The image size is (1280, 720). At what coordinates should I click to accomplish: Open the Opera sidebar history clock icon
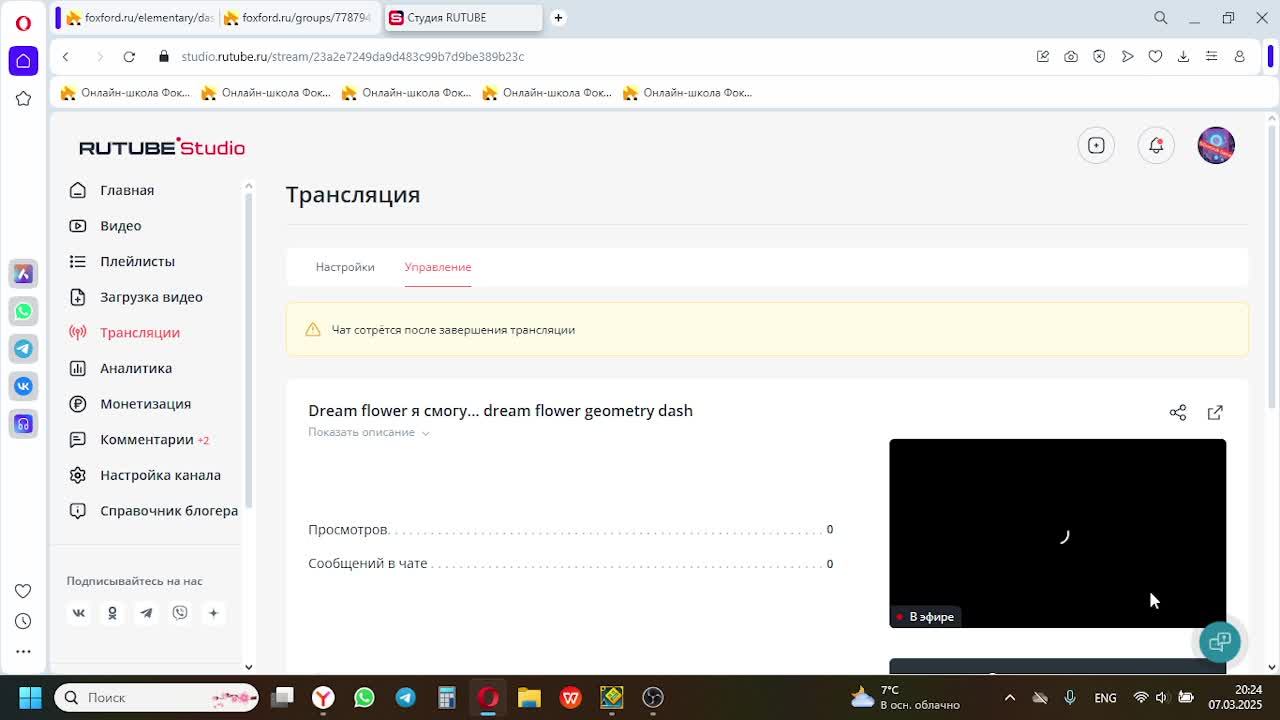click(x=23, y=621)
